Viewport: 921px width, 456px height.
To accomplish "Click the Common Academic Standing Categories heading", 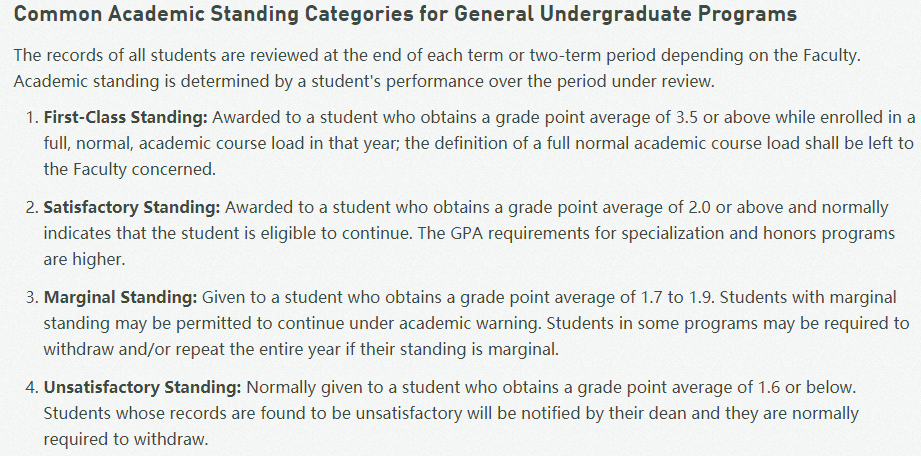I will 405,15.
